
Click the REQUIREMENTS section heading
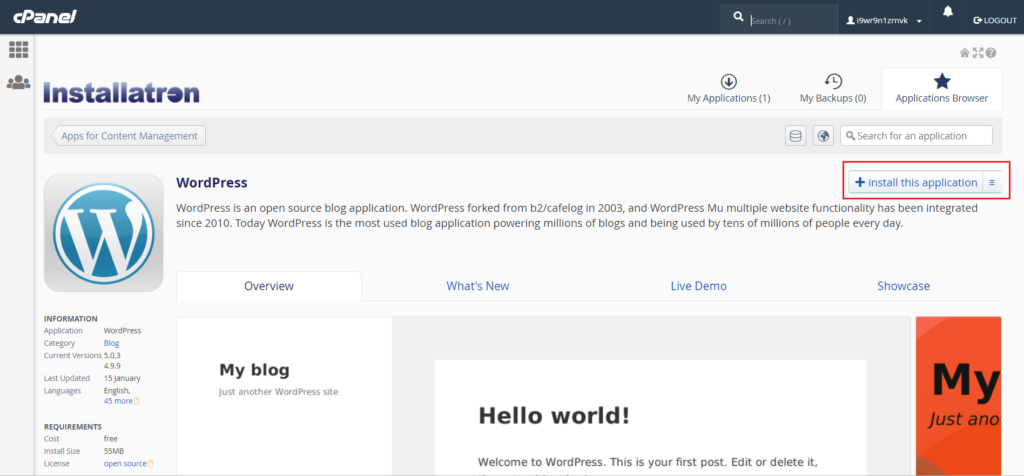pos(72,426)
